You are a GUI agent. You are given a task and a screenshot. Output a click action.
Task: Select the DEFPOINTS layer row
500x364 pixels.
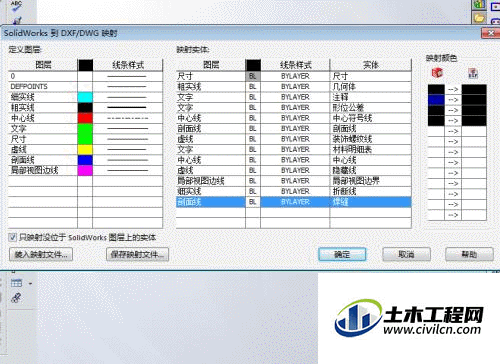(x=43, y=87)
